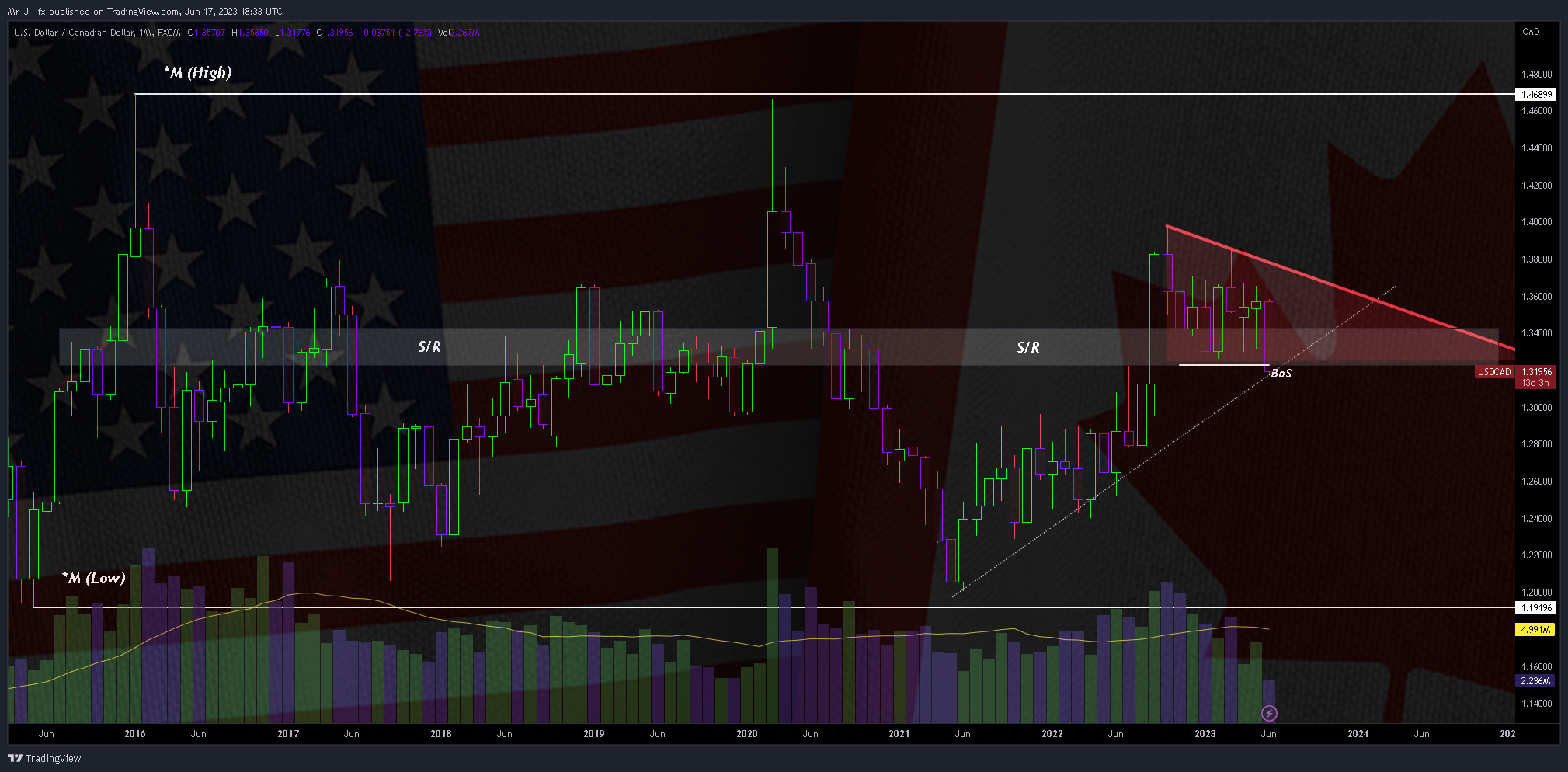The image size is (1568, 772).
Task: Click the 2023 label on the time axis
Action: [1205, 734]
